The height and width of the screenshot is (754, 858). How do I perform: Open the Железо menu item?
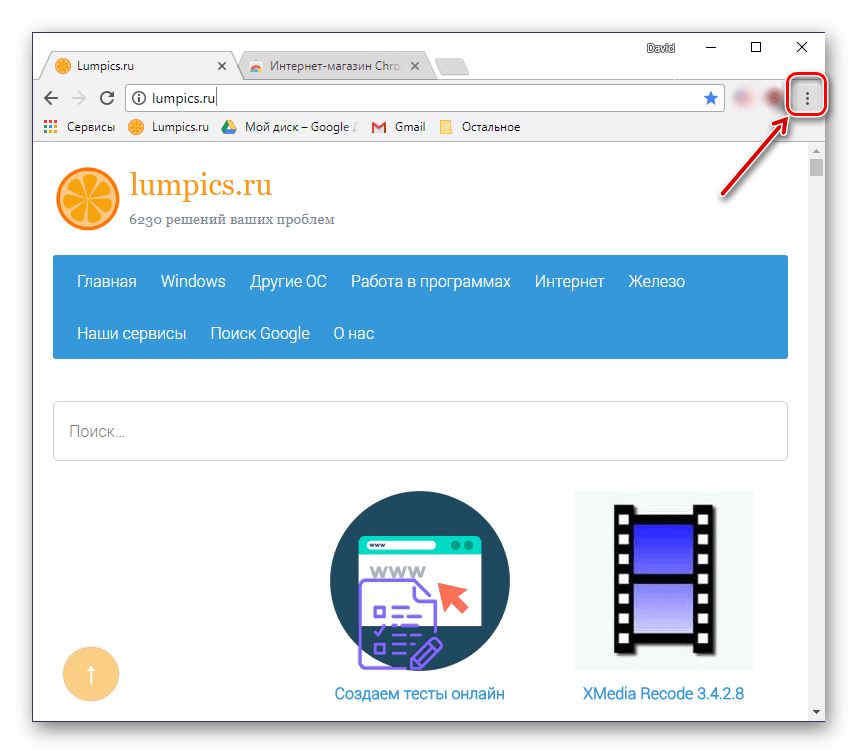(656, 281)
